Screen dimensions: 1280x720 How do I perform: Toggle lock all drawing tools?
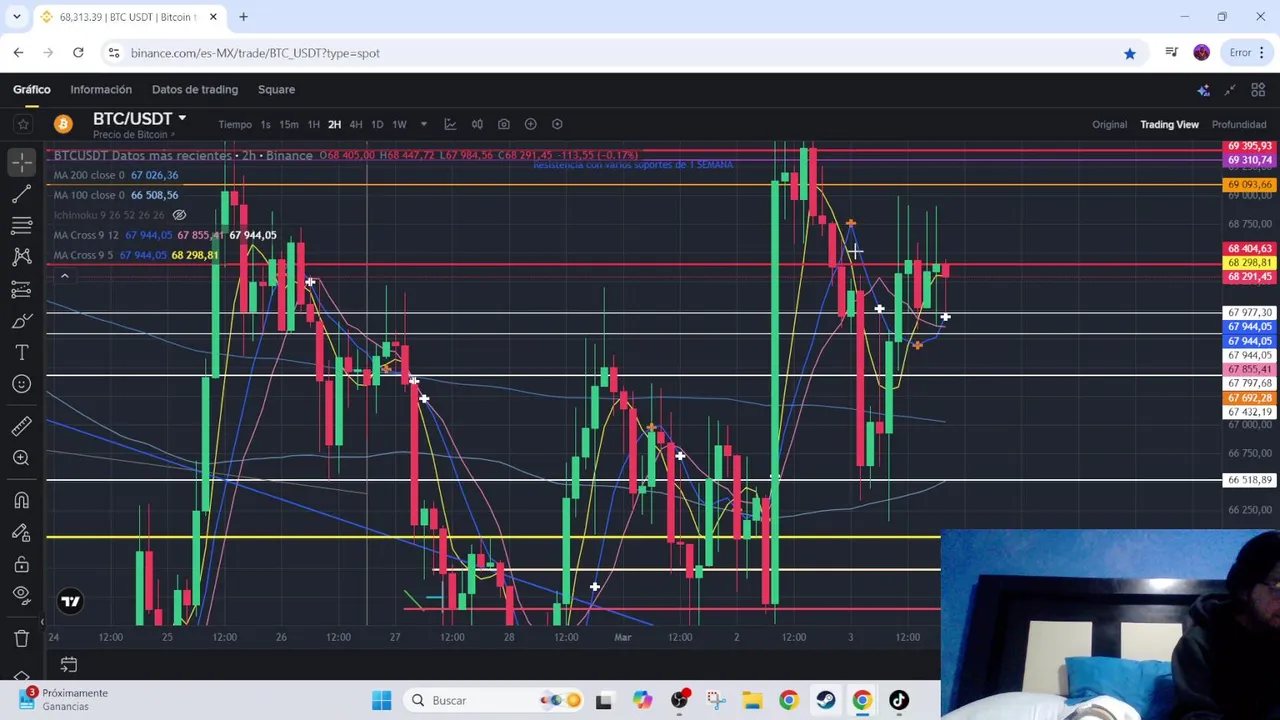click(x=22, y=565)
